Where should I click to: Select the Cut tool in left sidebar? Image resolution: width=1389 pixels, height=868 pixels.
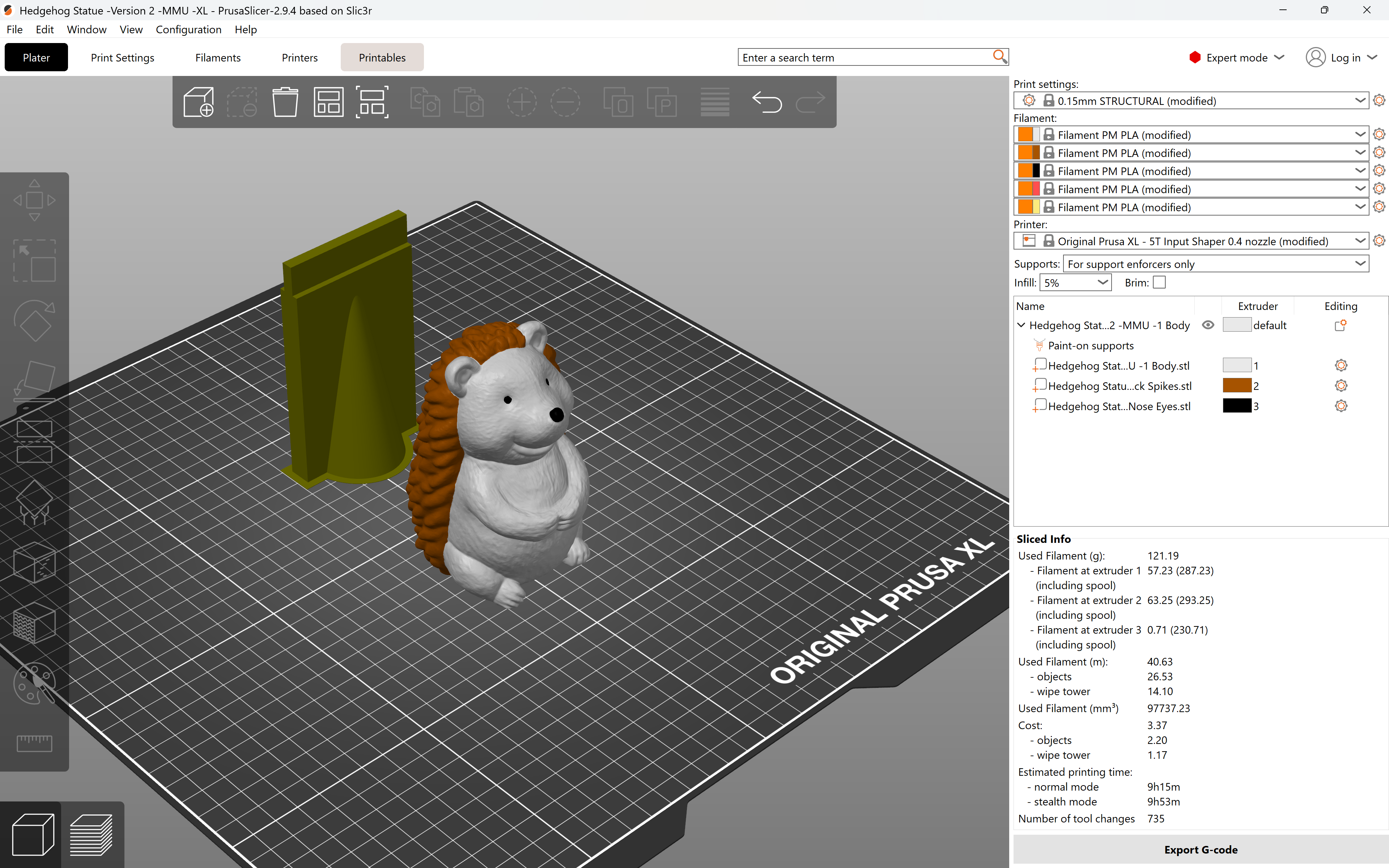[34, 442]
